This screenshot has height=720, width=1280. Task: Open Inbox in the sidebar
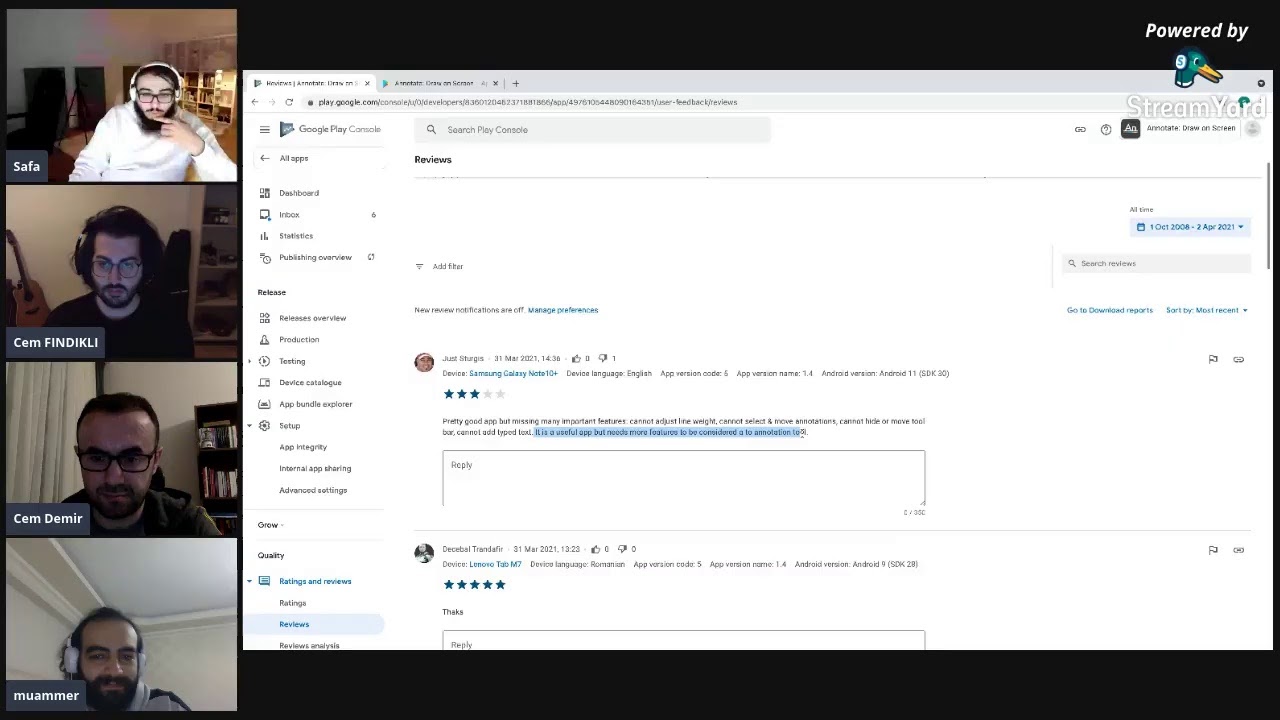tap(289, 215)
